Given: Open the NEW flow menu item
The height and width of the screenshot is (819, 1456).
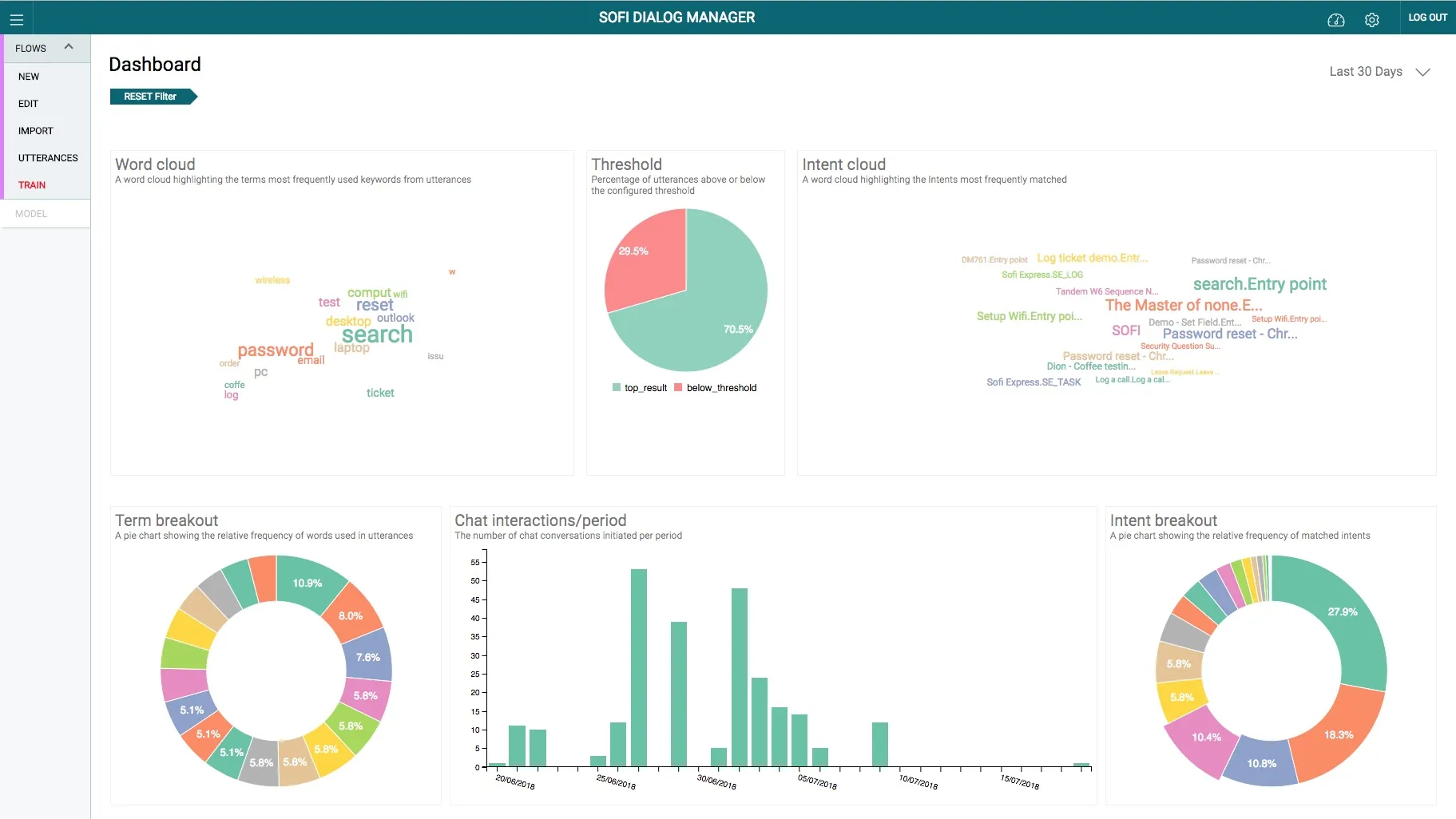Looking at the screenshot, I should tap(29, 77).
